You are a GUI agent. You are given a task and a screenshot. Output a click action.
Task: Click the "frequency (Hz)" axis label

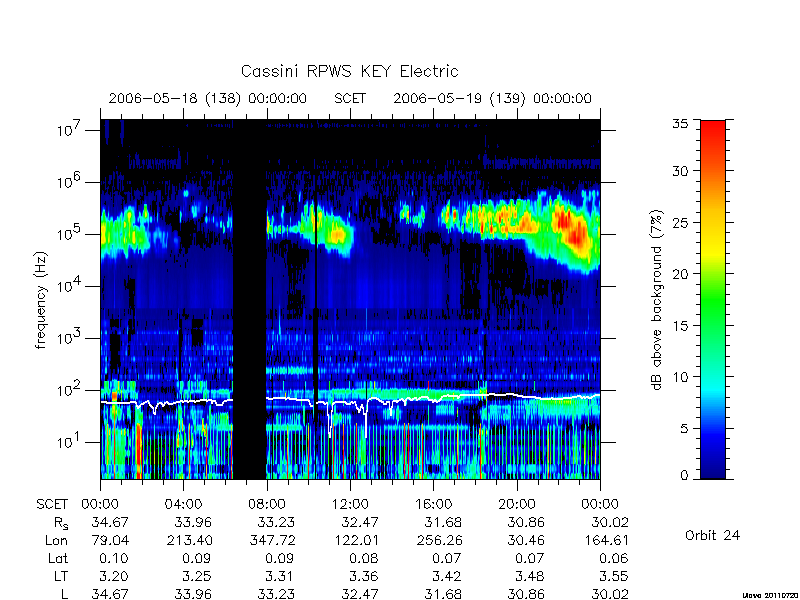pos(41,300)
